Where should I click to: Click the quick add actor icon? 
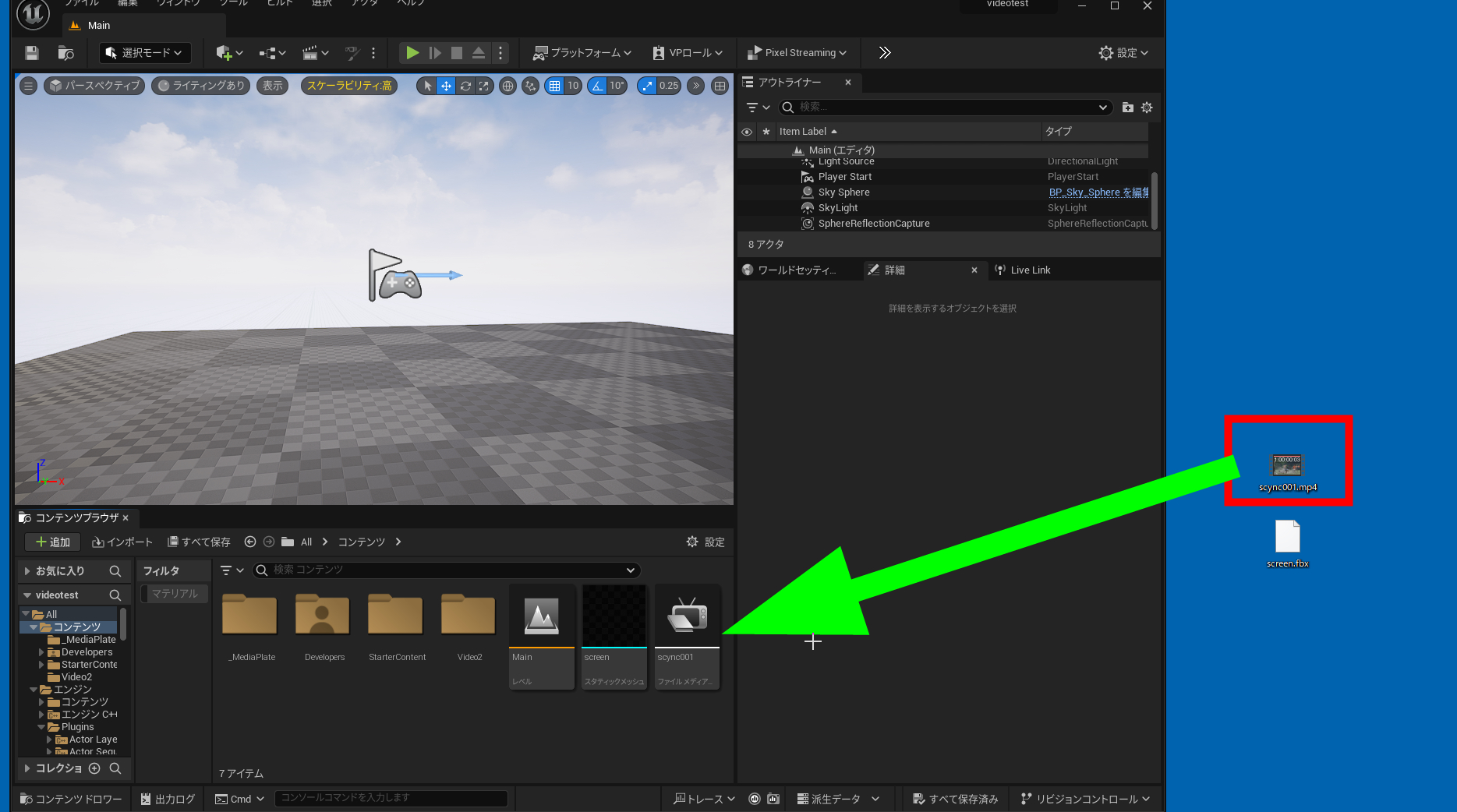click(x=224, y=53)
